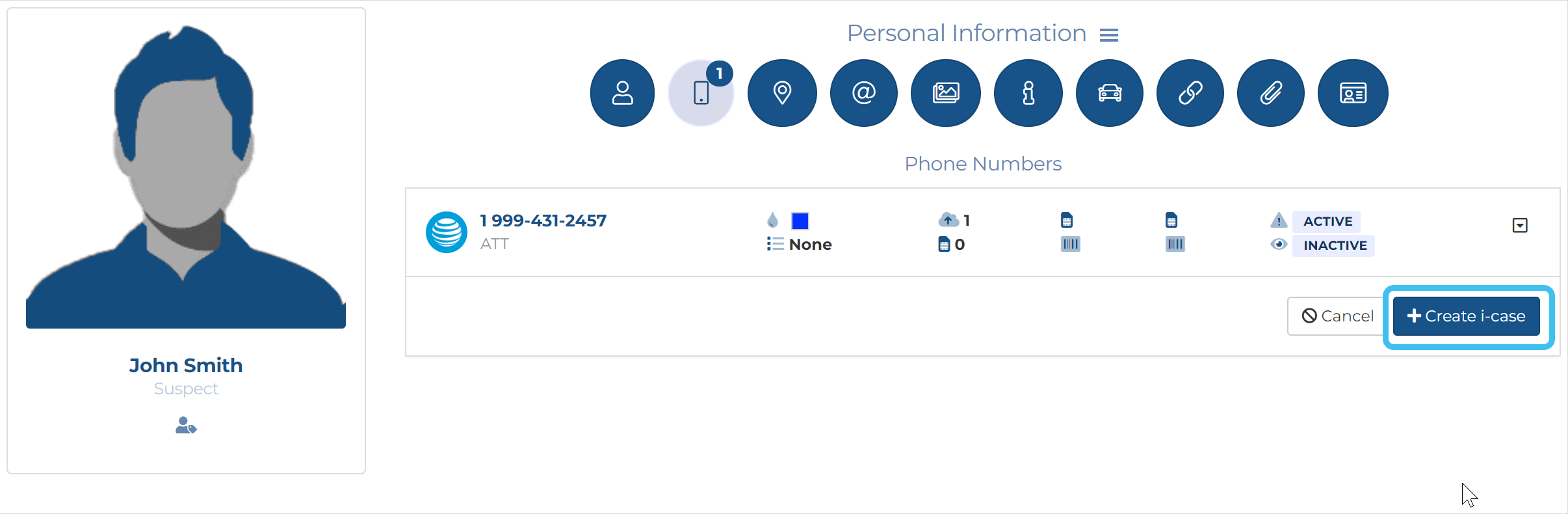Screen dimensions: 1568x514
Task: Click the user tag icon under Suspect
Action: [x=186, y=426]
